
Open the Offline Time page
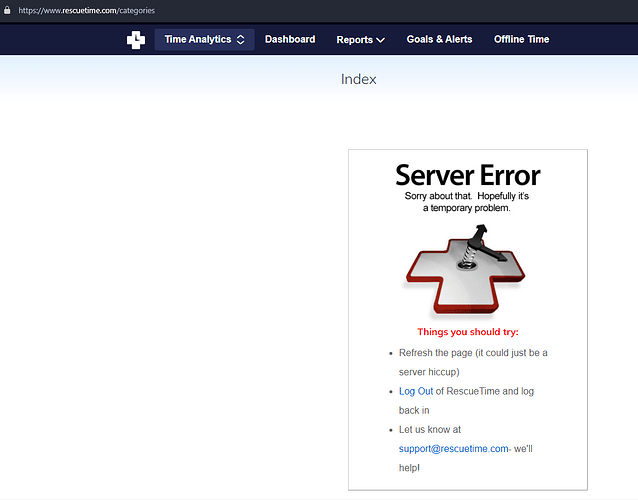[x=522, y=39]
